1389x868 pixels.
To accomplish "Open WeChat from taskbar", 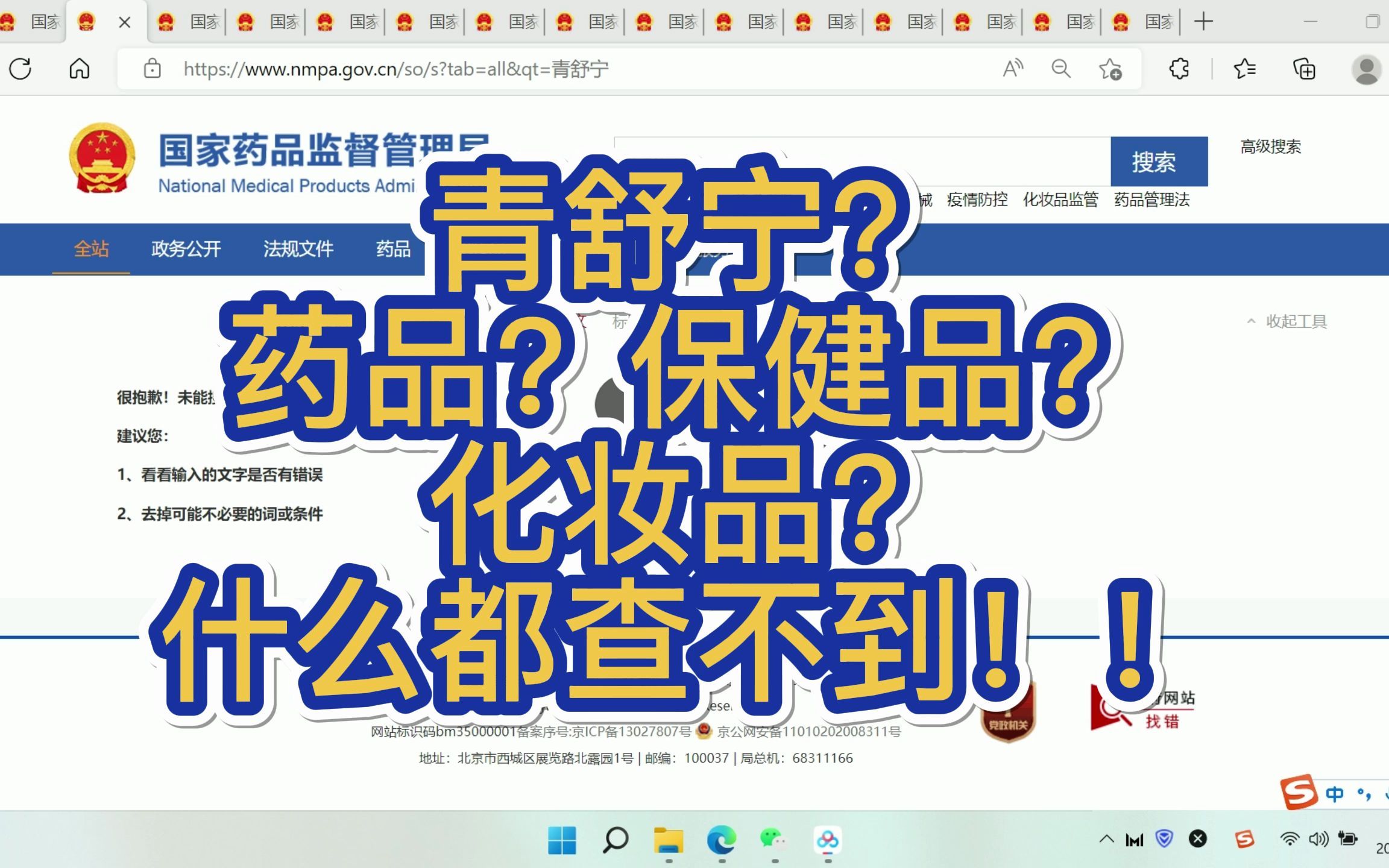I will pos(774,839).
